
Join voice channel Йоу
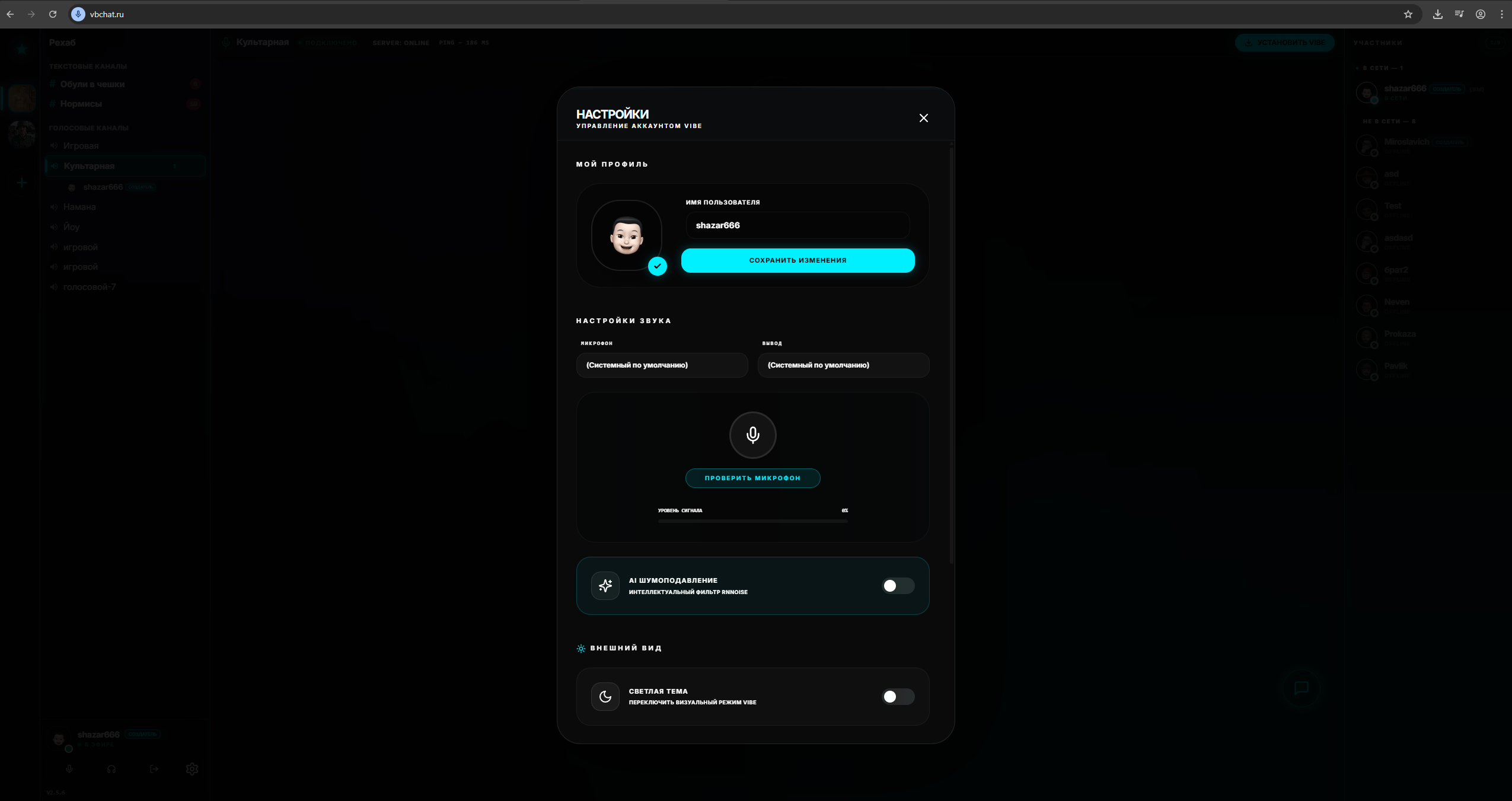coord(125,227)
